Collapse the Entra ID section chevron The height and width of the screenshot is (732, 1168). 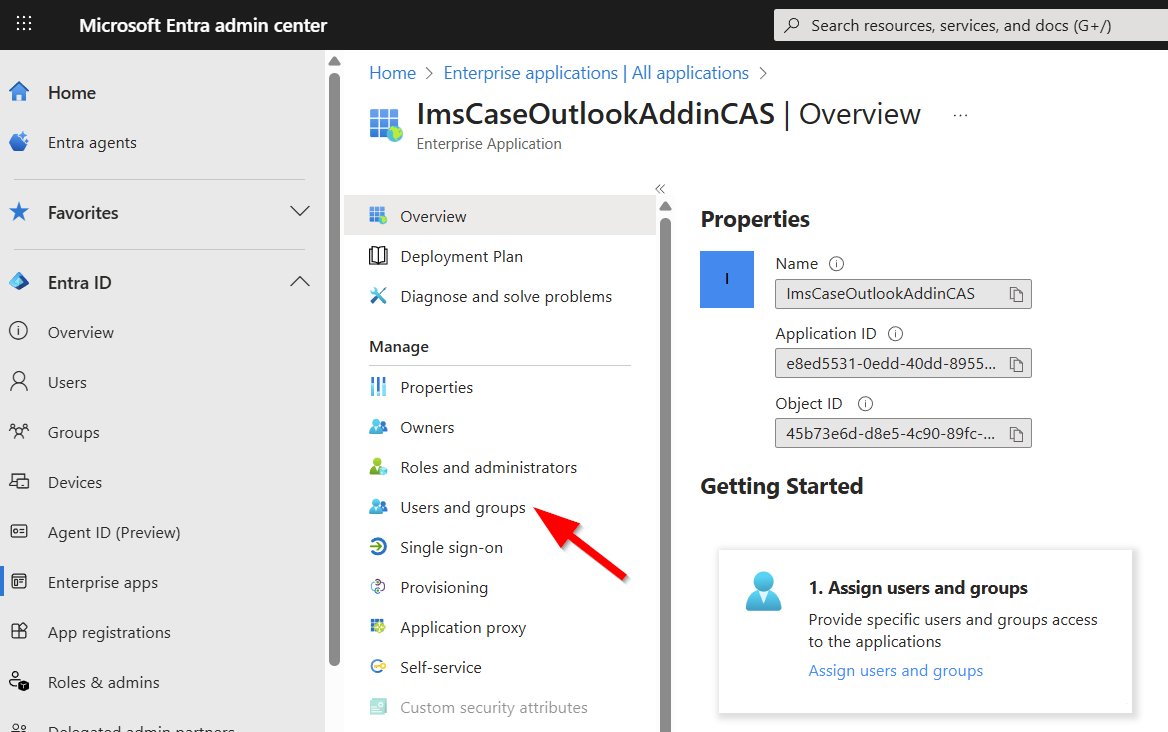(299, 281)
